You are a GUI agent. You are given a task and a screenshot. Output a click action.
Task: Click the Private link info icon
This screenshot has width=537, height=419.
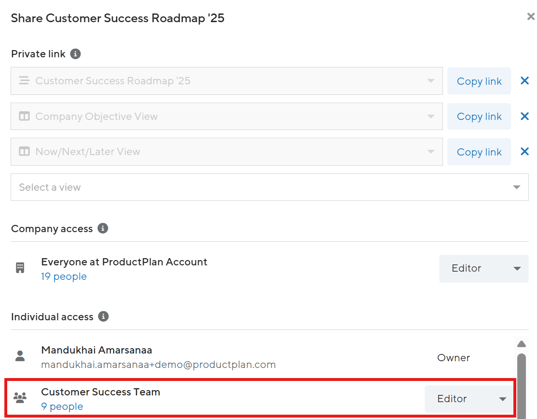75,54
